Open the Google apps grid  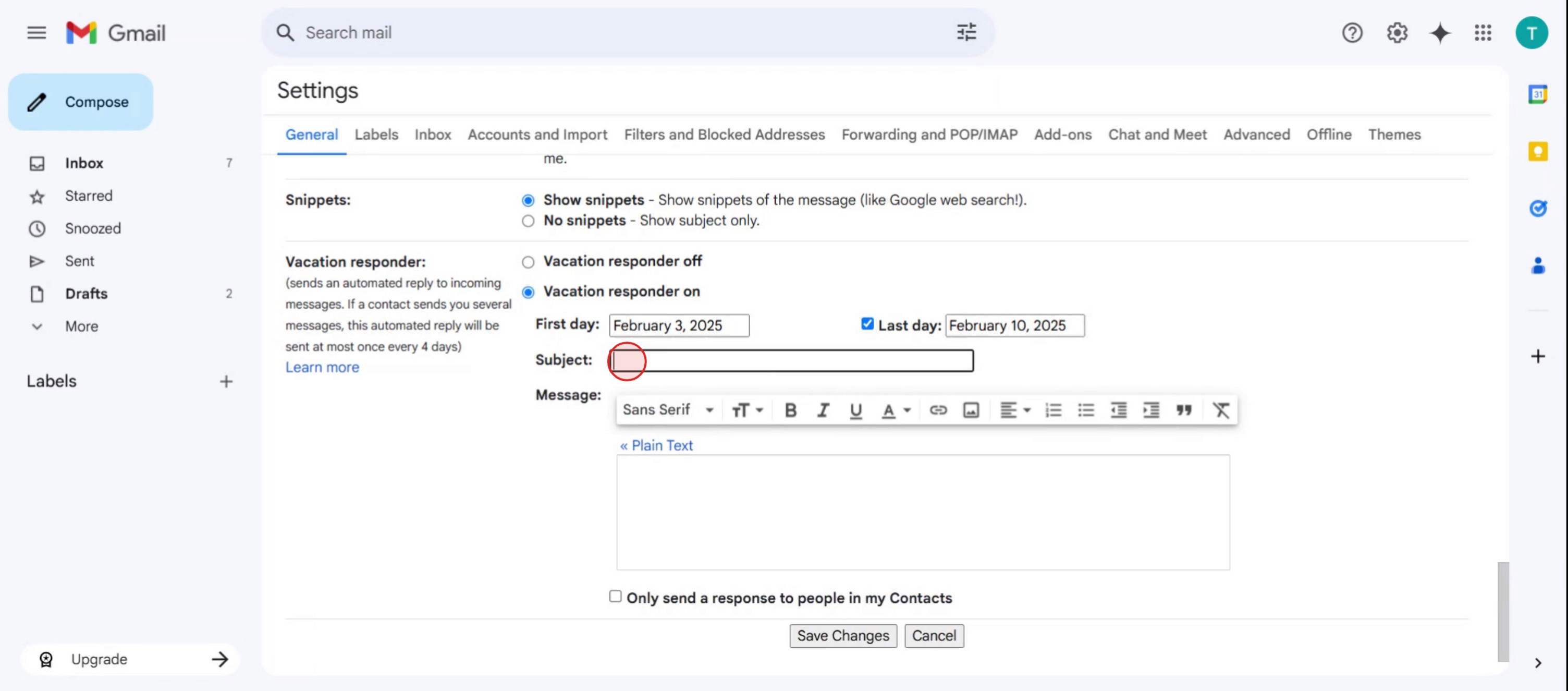click(1483, 33)
